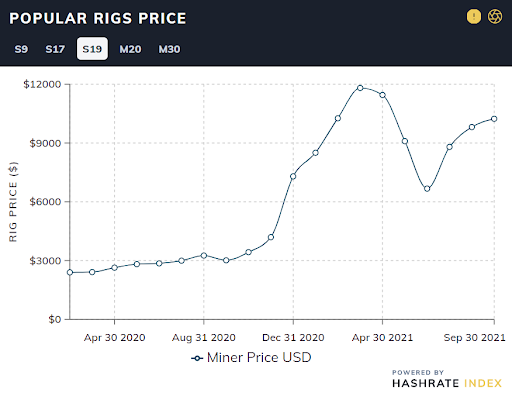The height and width of the screenshot is (403, 512).
Task: Show the M30 rig prices
Action: (x=169, y=49)
